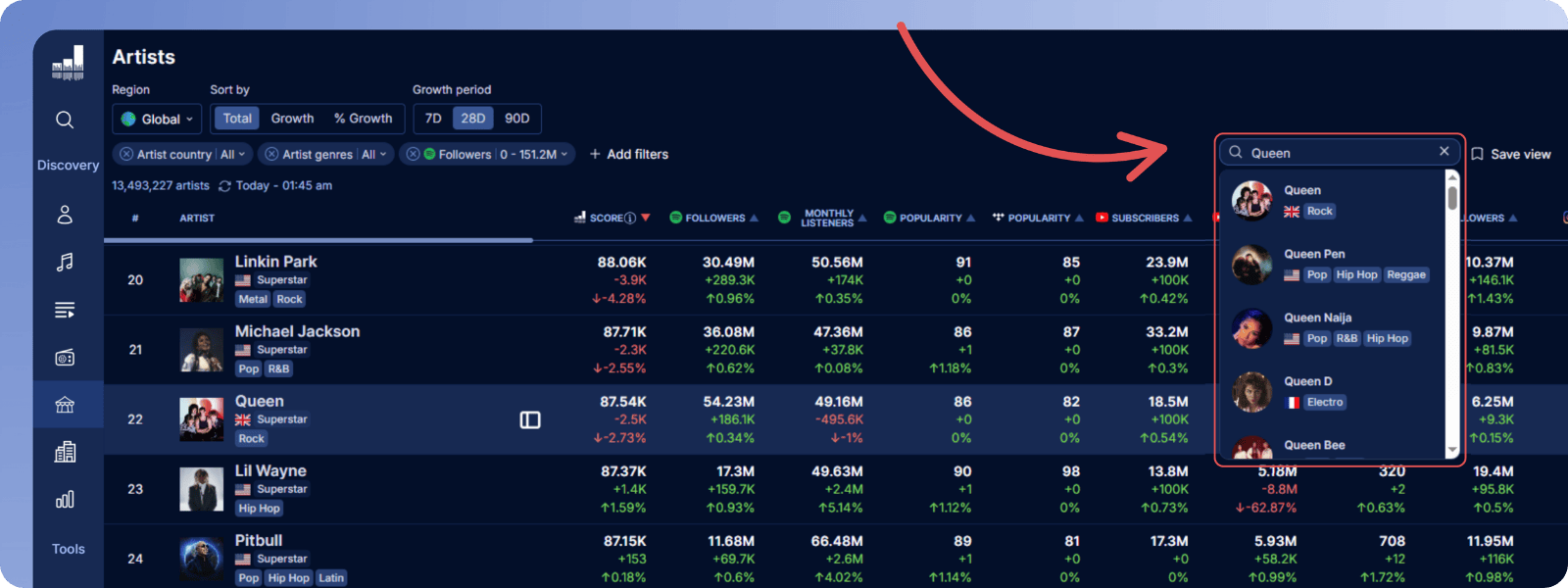Open the person-shaped Artists sidebar icon
Screen dimensions: 1568x588
65,215
